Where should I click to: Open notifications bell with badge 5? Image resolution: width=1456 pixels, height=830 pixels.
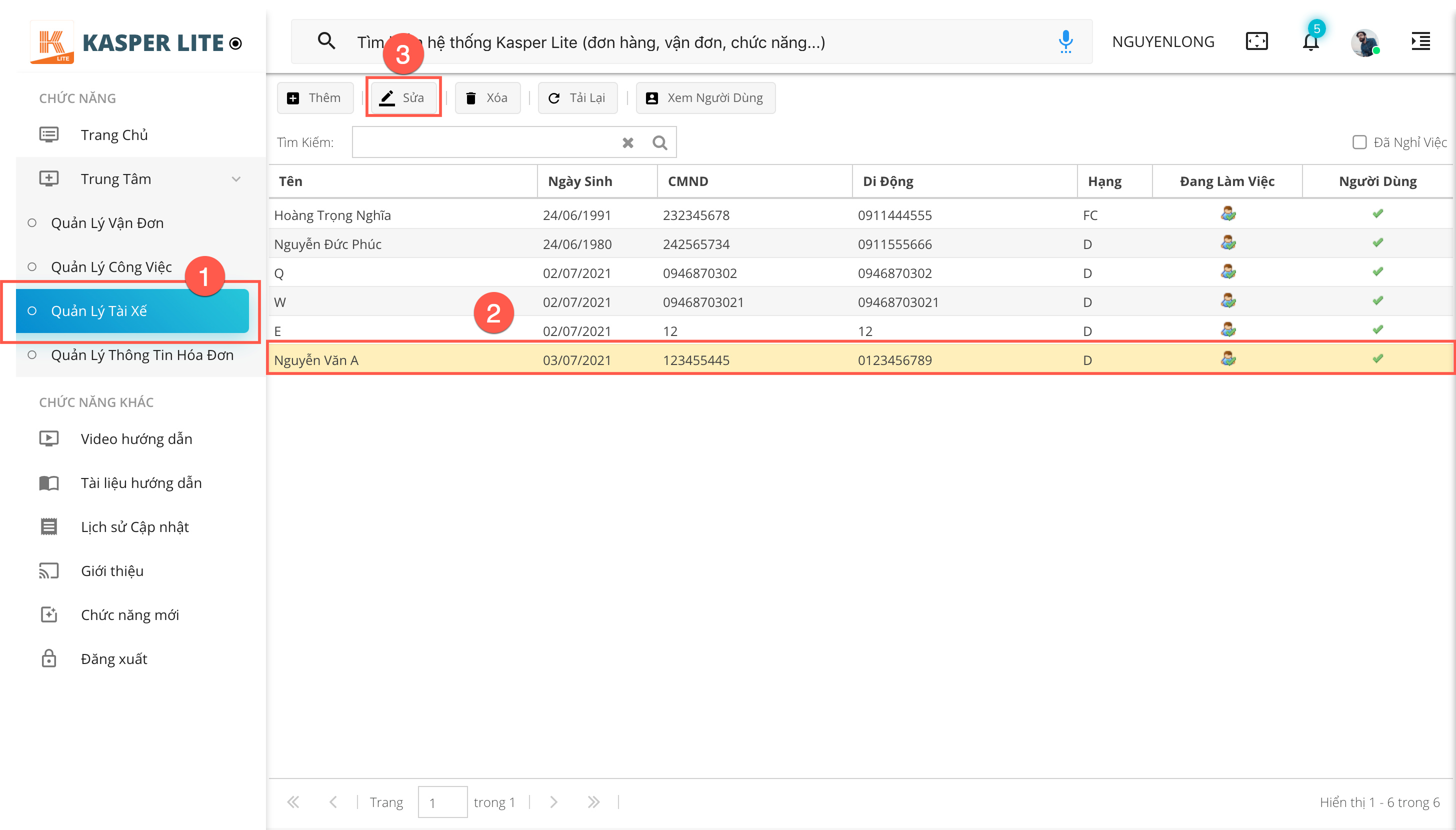point(1310,41)
